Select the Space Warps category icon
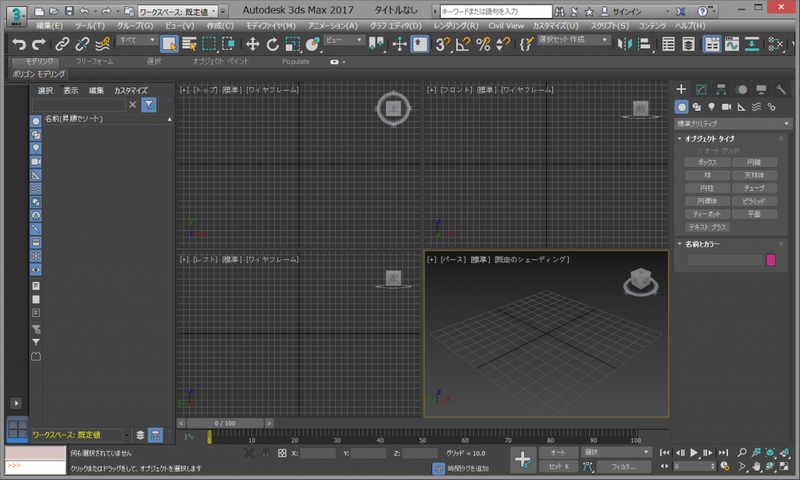 (x=756, y=107)
